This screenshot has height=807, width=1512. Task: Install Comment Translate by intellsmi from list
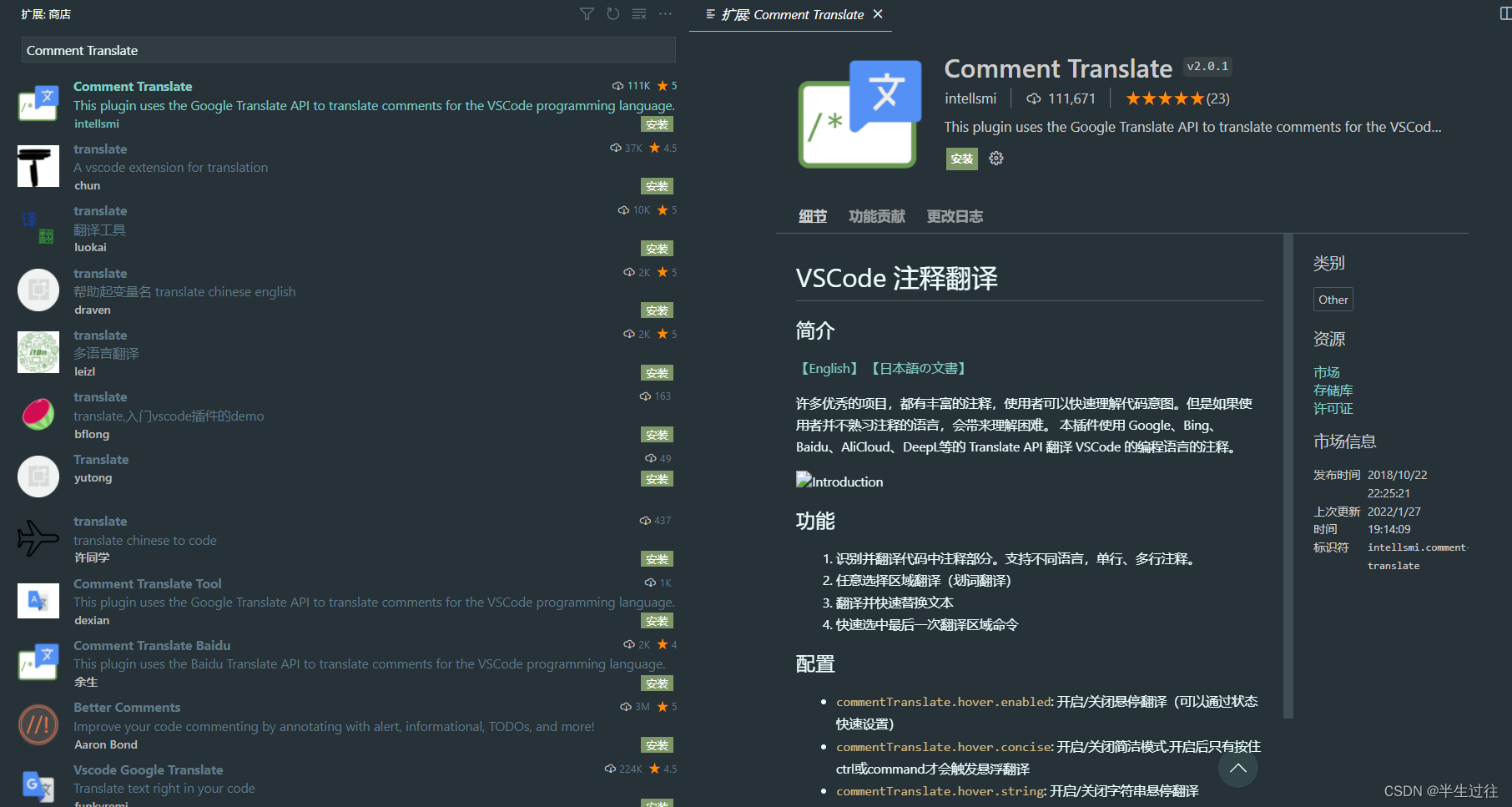point(658,124)
